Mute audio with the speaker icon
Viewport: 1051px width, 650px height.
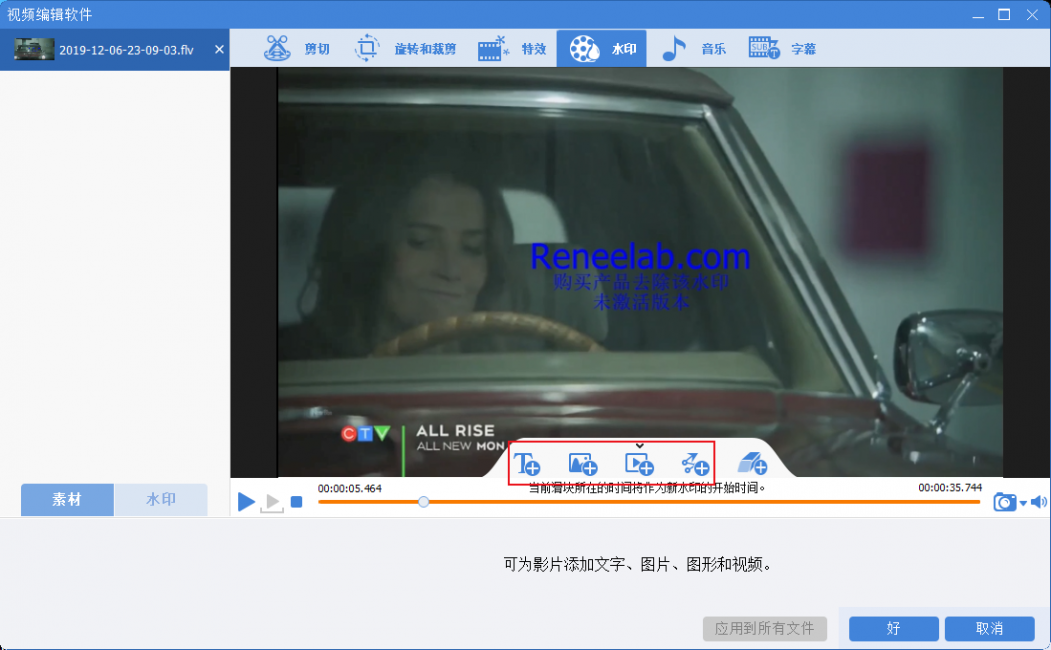pos(1038,501)
